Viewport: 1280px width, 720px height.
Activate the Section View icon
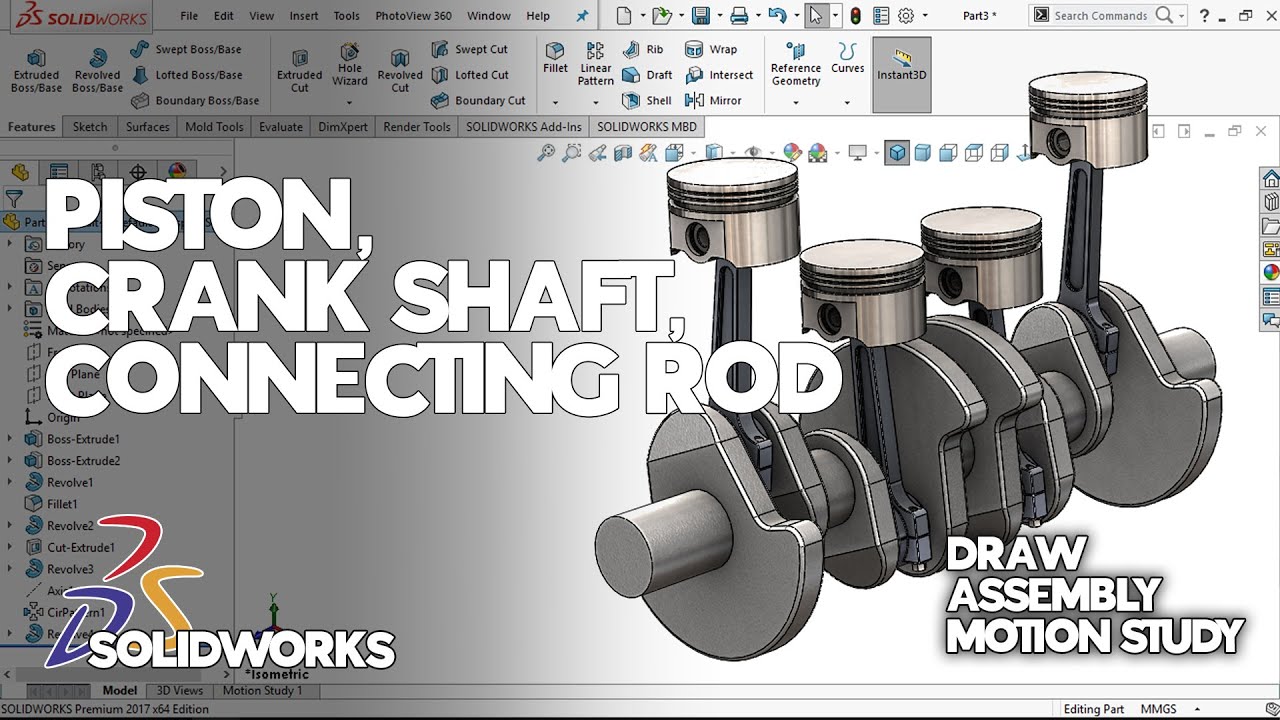click(623, 153)
